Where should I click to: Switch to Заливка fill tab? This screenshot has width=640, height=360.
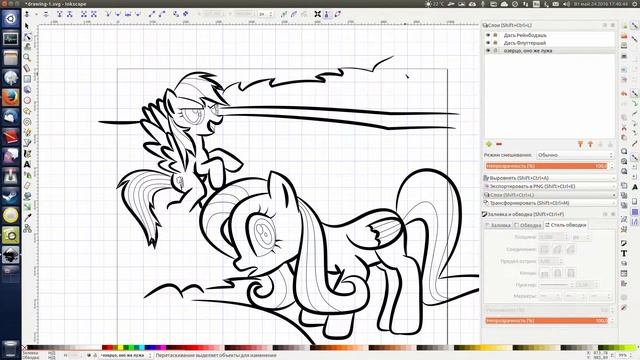[498, 225]
